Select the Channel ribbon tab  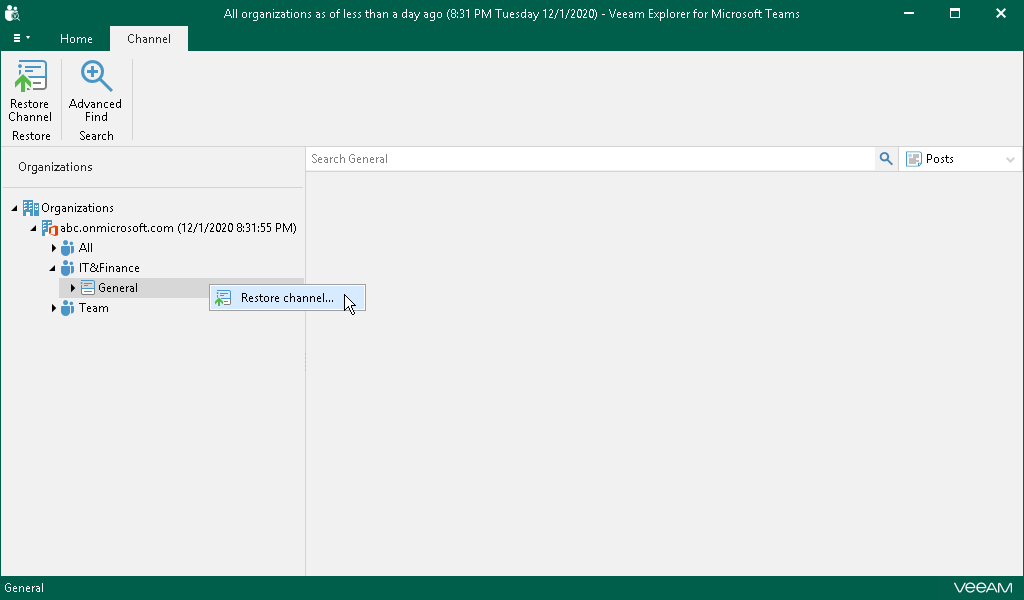[149, 39]
